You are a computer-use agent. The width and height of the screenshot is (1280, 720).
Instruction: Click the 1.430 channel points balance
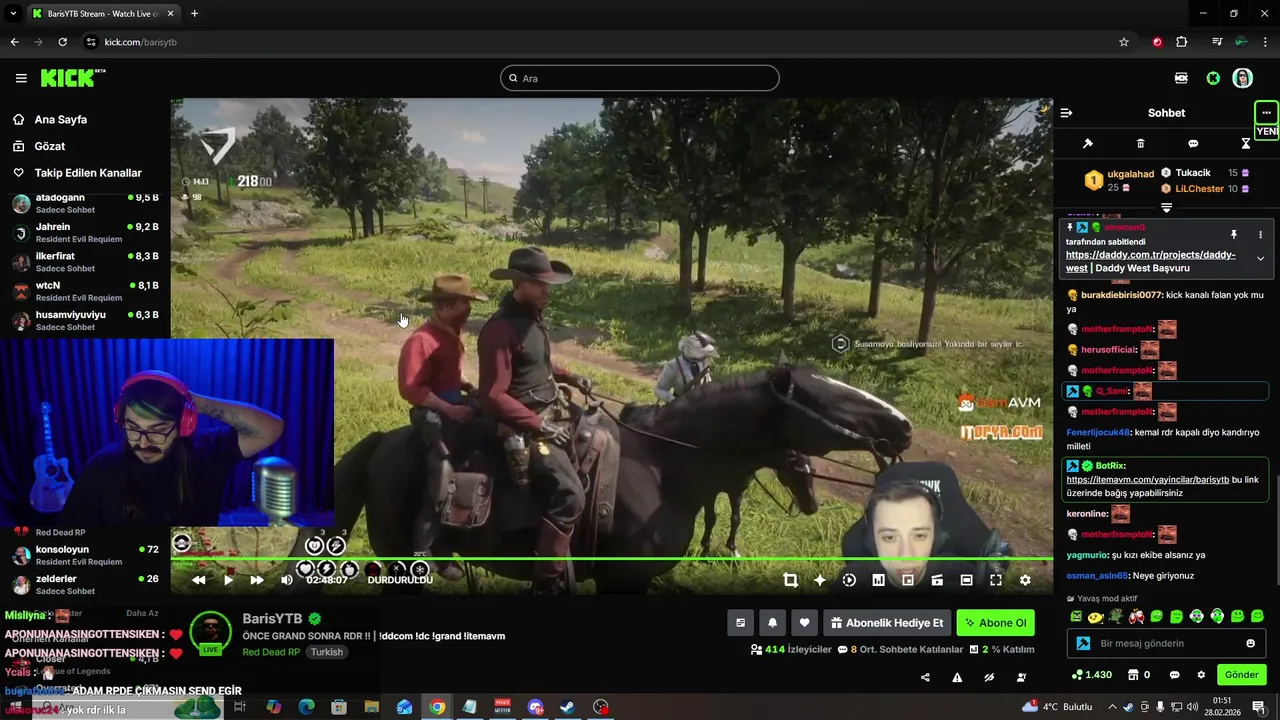click(1091, 675)
